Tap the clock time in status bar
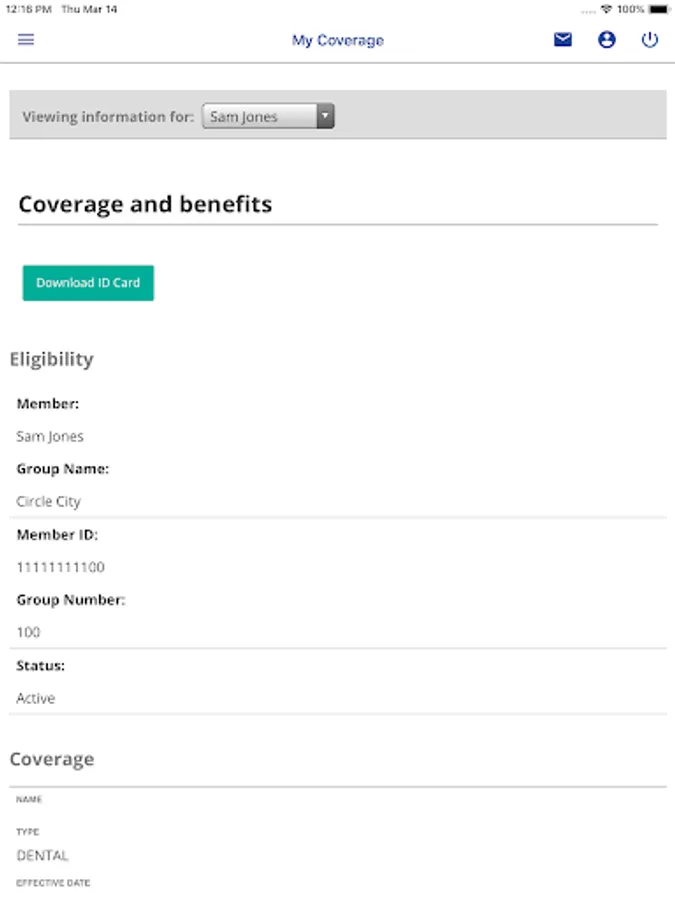This screenshot has height=900, width=675. 26,9
